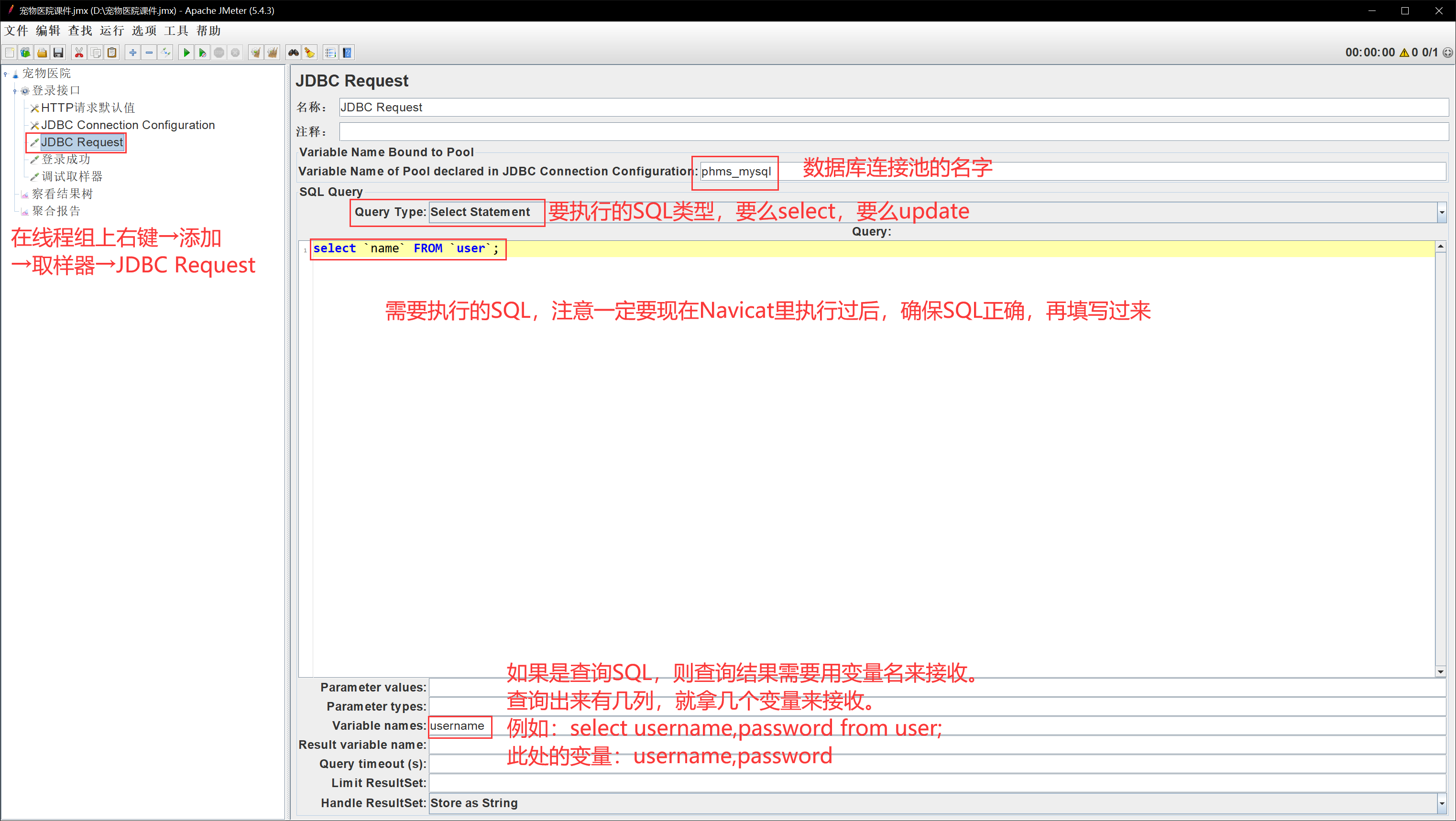Viewport: 1456px width, 821px height.
Task: Click the Search binoculars icon
Action: tap(293, 53)
